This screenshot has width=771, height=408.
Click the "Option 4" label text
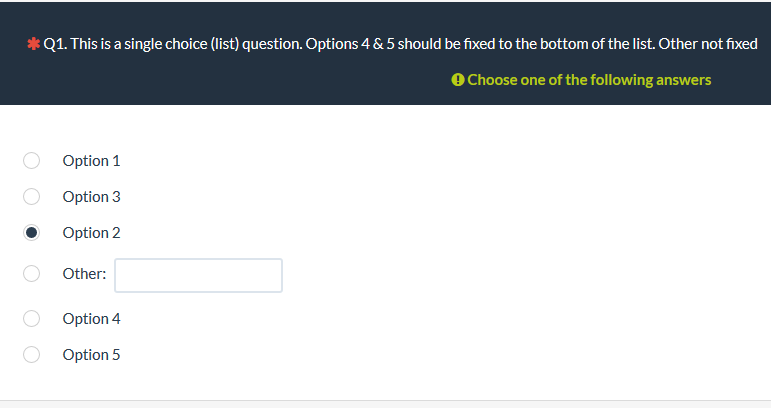(x=91, y=318)
